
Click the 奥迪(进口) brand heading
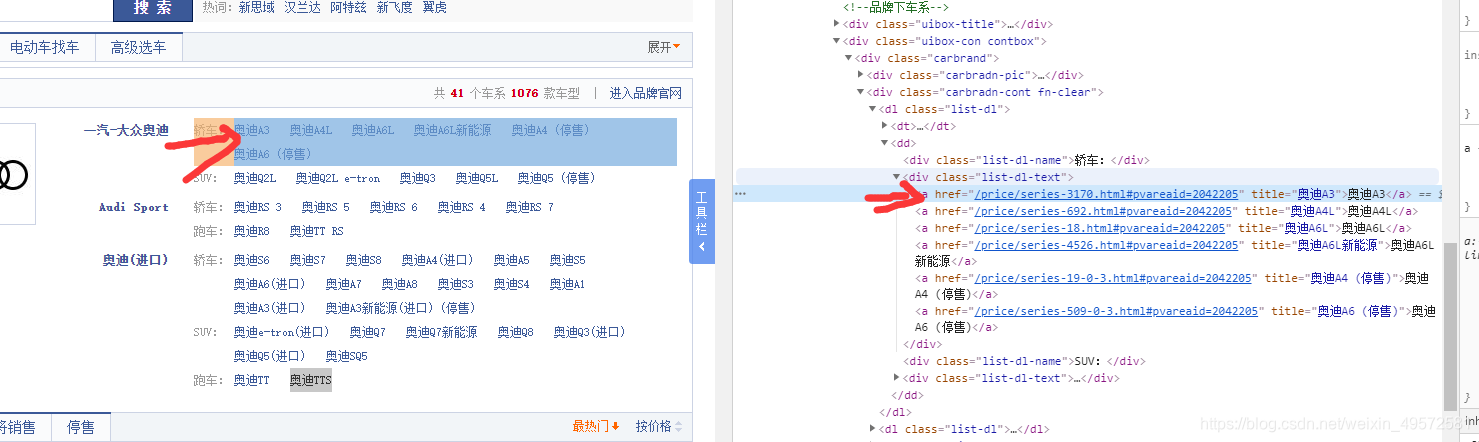(136, 260)
